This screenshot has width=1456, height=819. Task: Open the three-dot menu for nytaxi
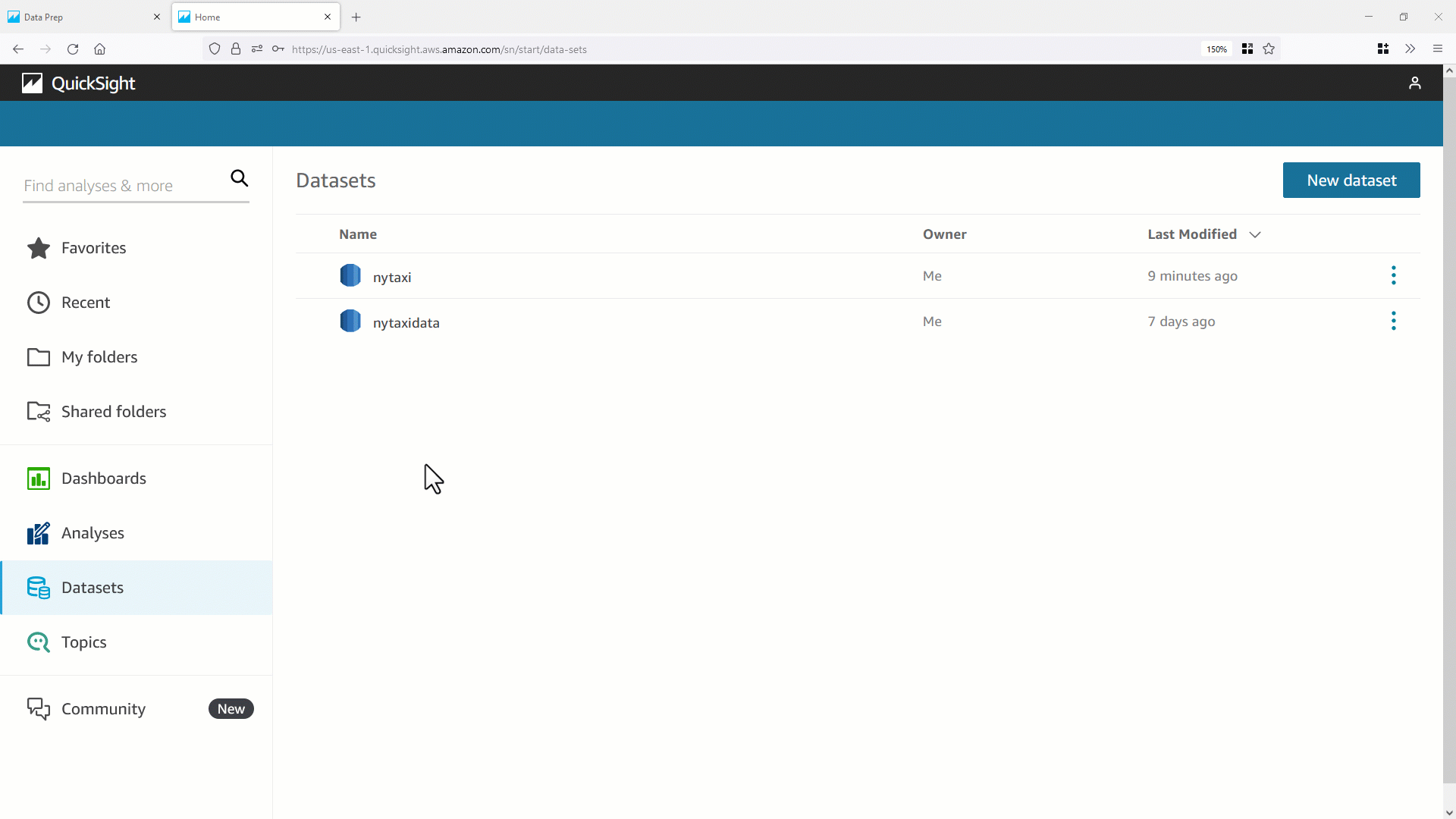pos(1394,275)
